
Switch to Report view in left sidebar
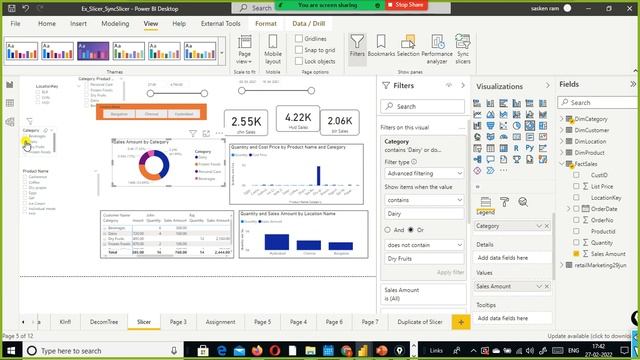point(10,84)
